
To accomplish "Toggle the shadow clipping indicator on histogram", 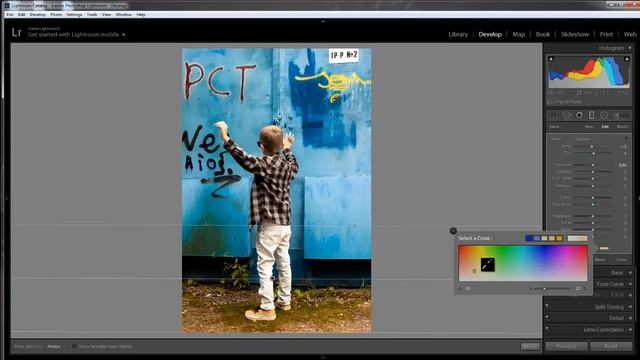I will (551, 60).
